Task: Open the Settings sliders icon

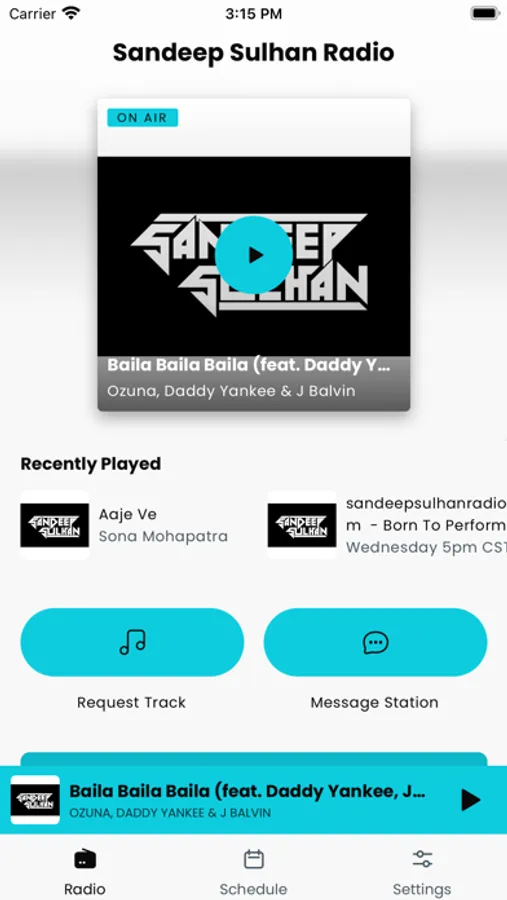Action: click(x=422, y=859)
